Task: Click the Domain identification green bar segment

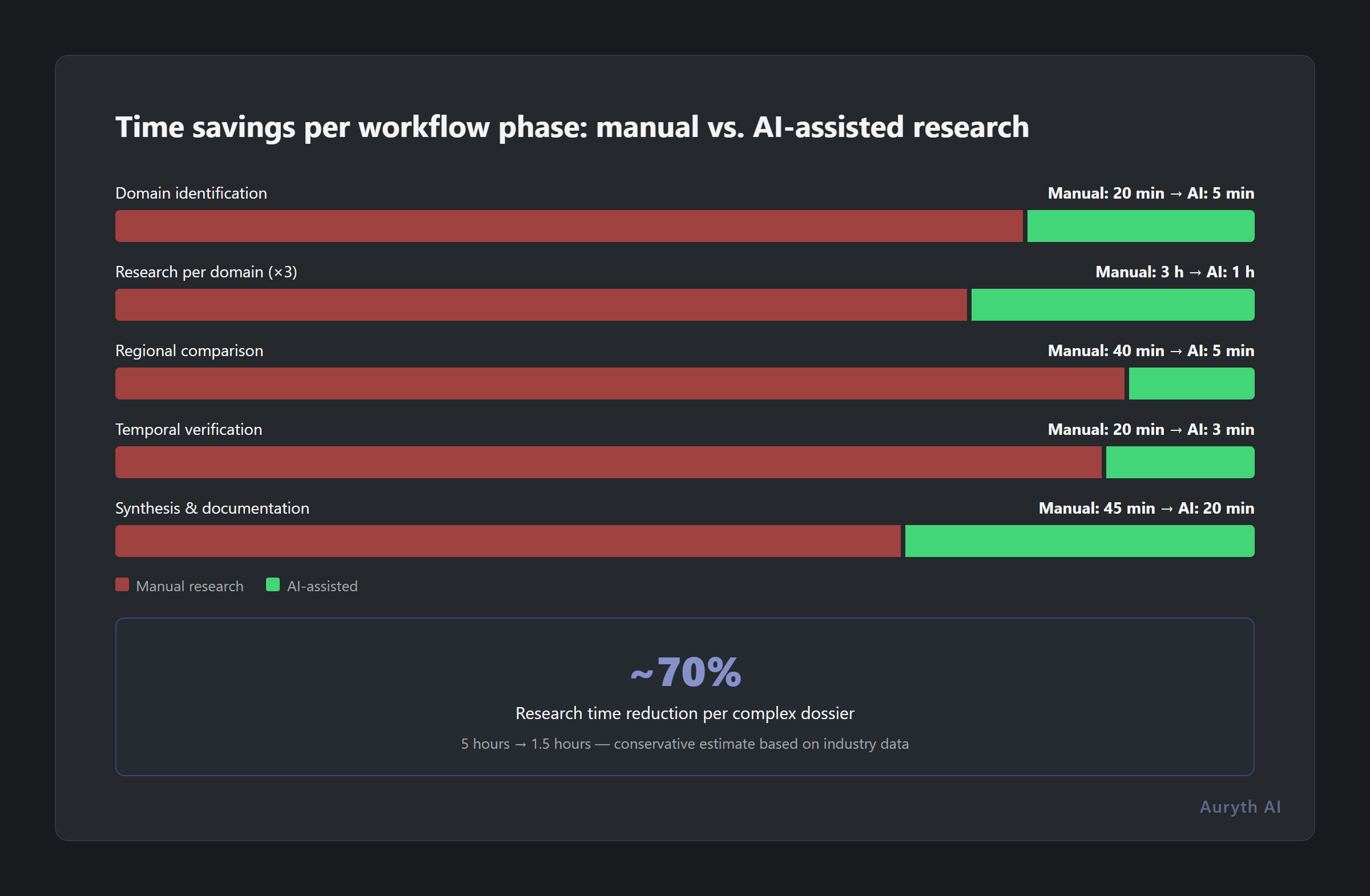Action: (1141, 226)
